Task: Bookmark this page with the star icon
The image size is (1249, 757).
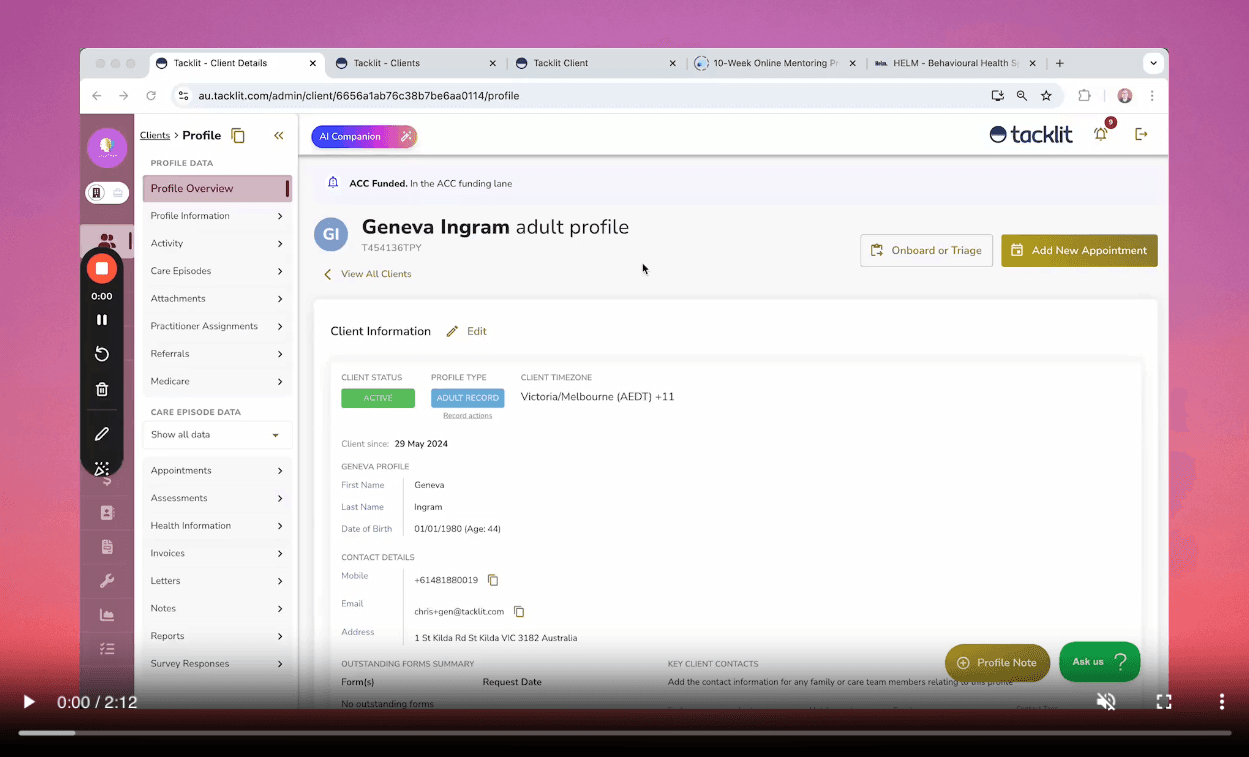Action: coord(1046,96)
